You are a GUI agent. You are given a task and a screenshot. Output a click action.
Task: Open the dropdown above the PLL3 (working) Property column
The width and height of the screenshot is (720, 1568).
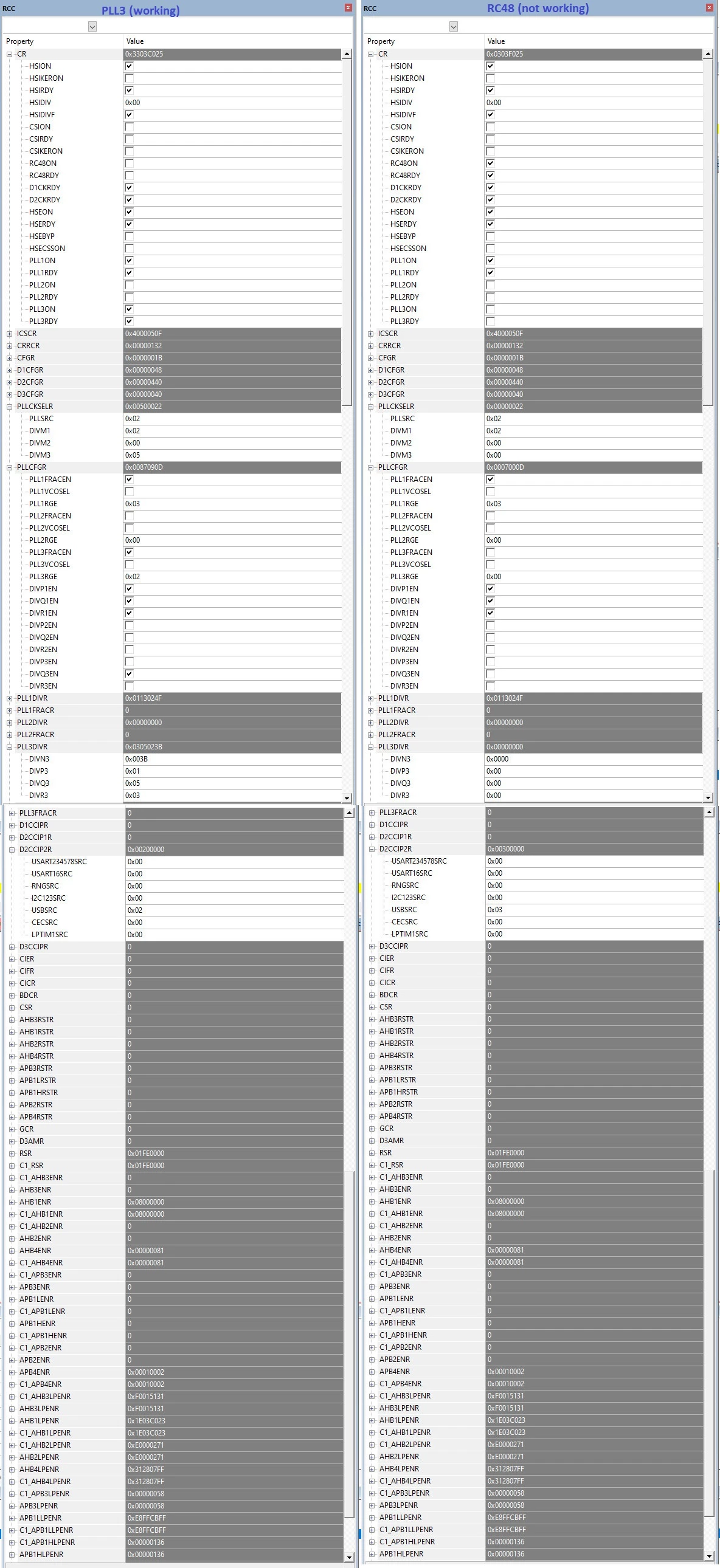(92, 26)
